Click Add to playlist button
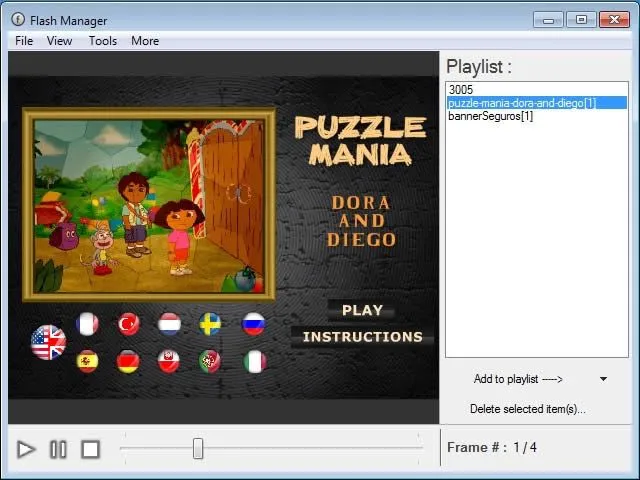This screenshot has width=640, height=480. click(x=518, y=379)
